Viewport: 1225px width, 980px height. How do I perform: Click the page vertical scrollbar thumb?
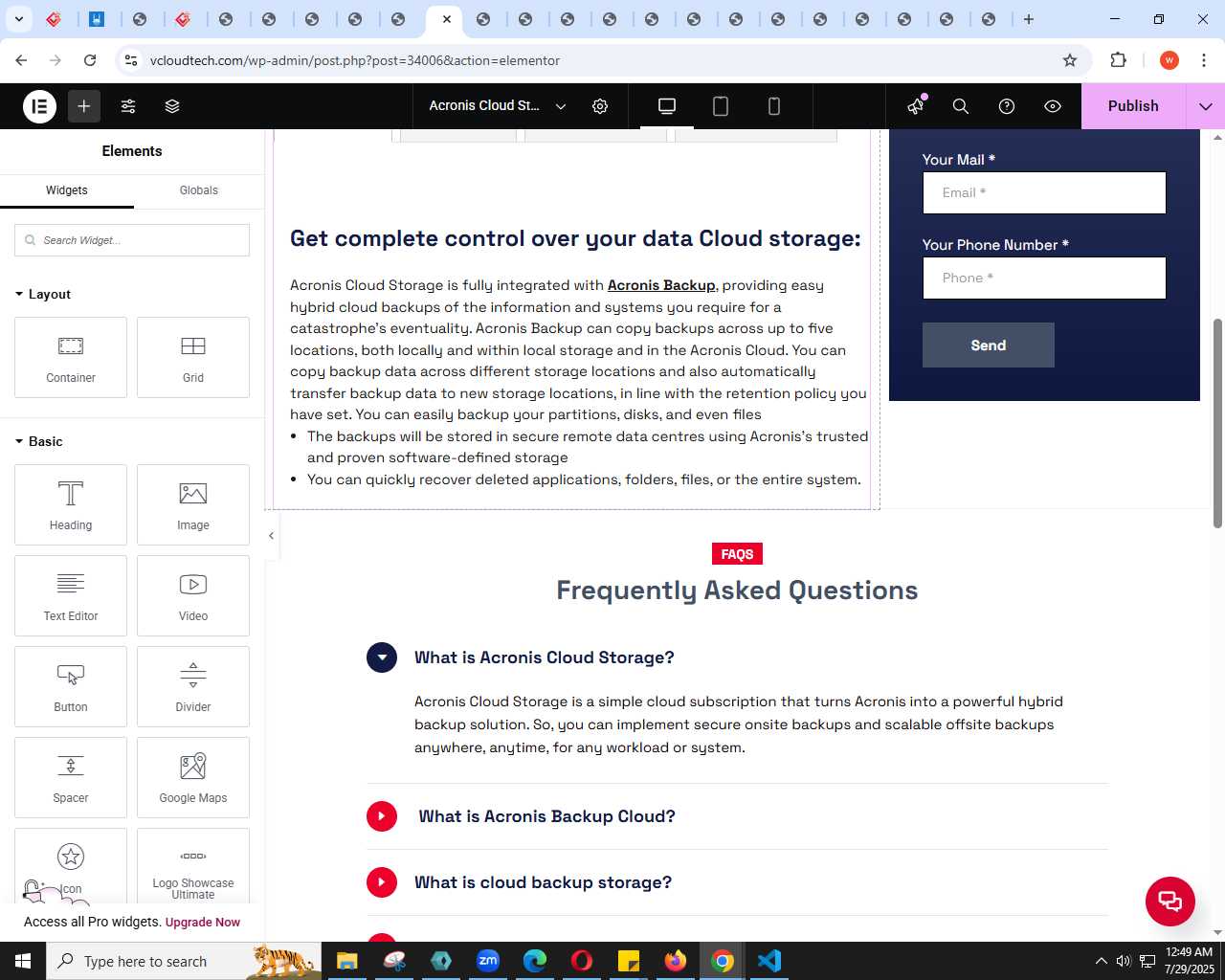[1217, 423]
